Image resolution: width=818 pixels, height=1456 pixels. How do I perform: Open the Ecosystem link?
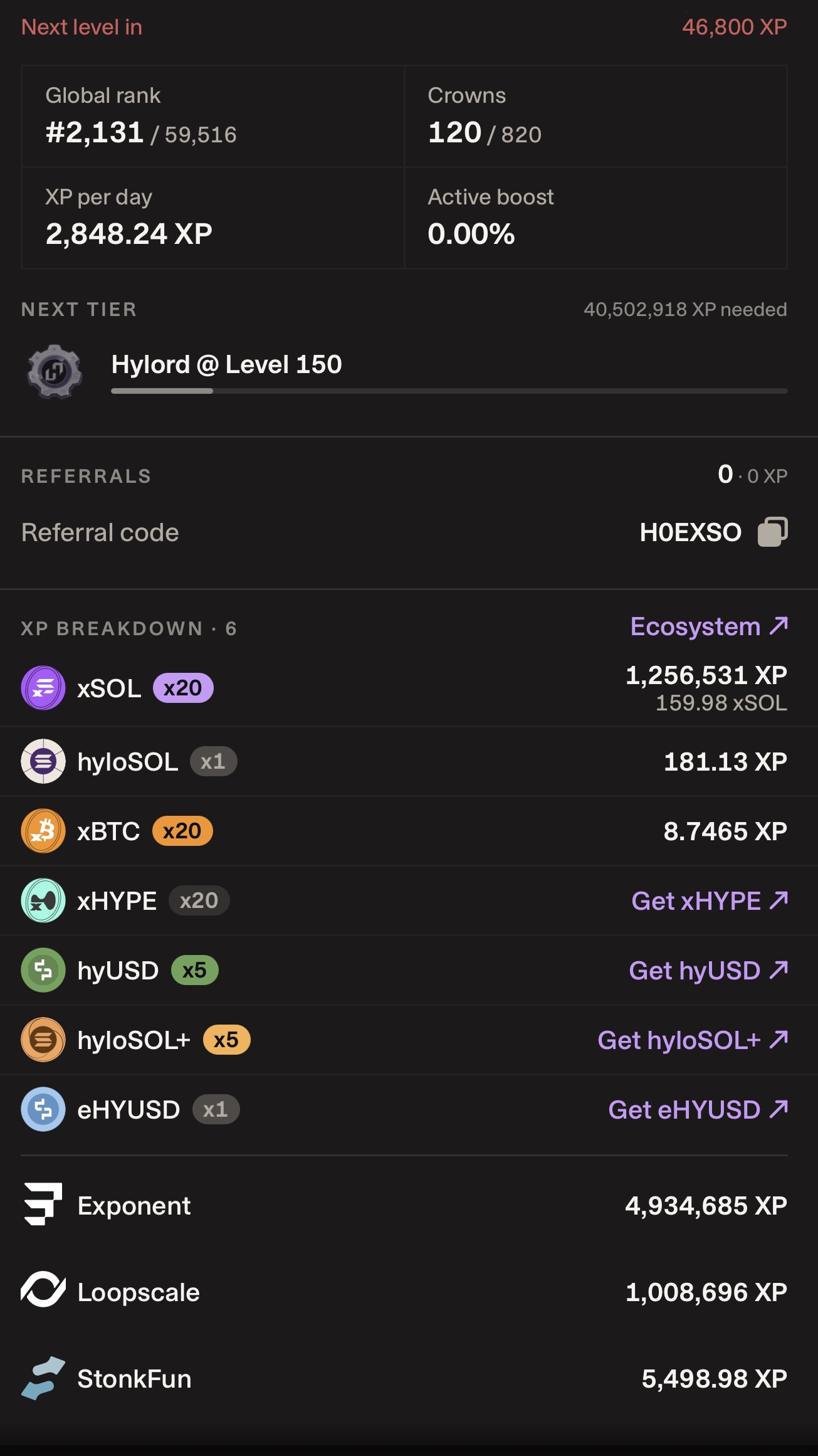click(x=709, y=626)
